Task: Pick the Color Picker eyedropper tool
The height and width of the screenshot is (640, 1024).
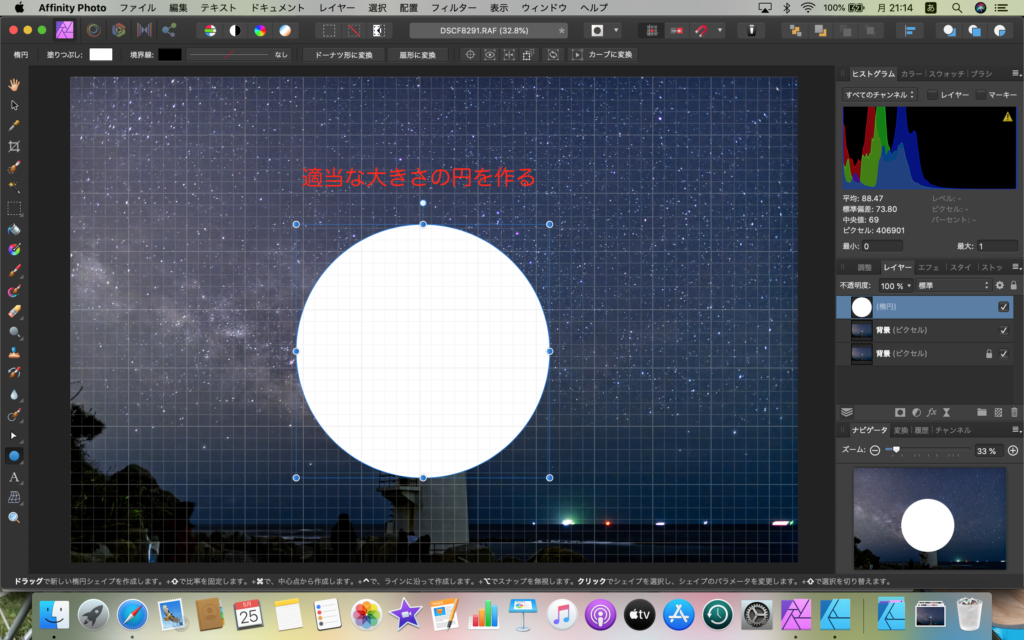Action: click(x=14, y=125)
